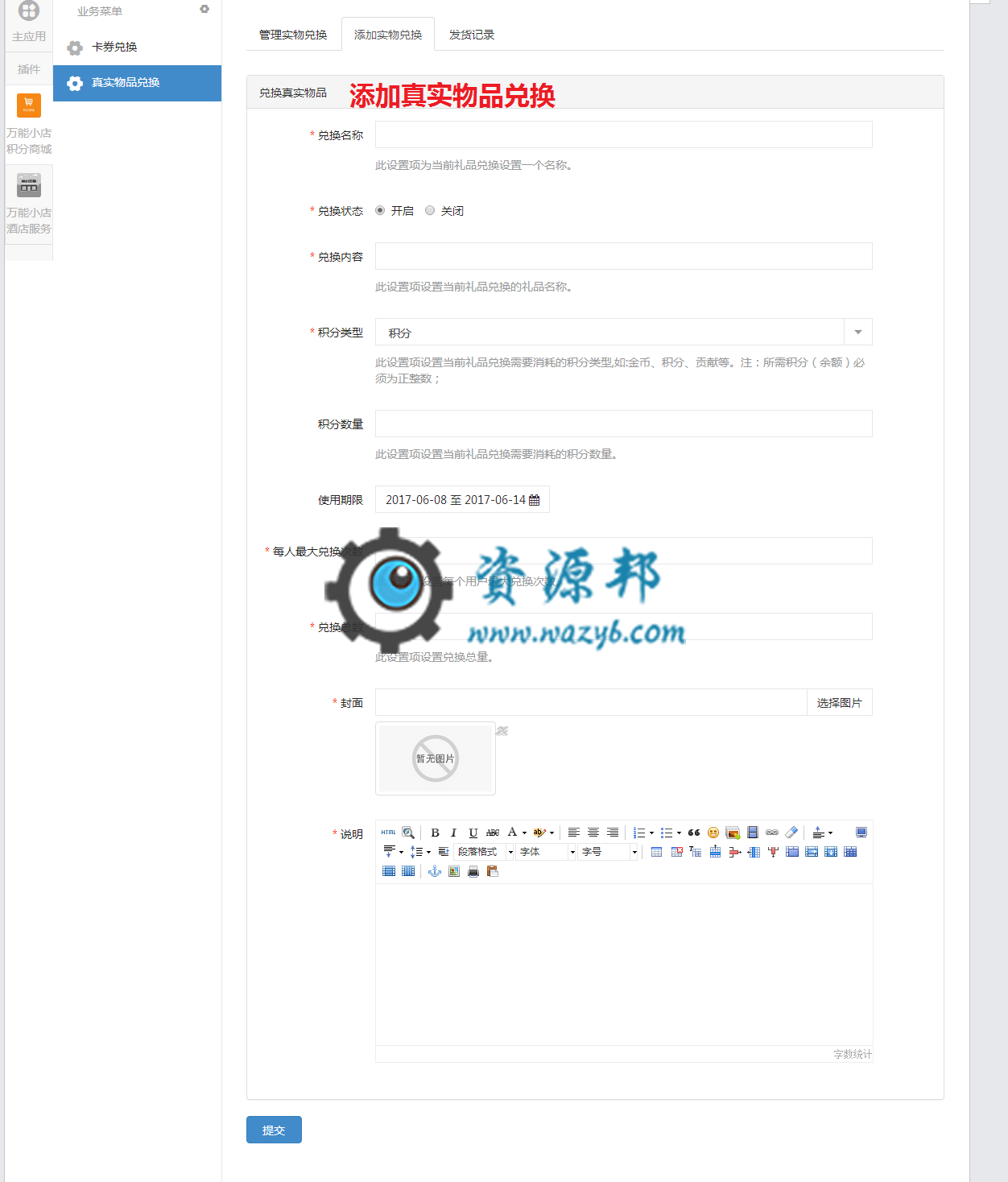
Task: Click inside the 说明 editor text area
Action: point(624,965)
